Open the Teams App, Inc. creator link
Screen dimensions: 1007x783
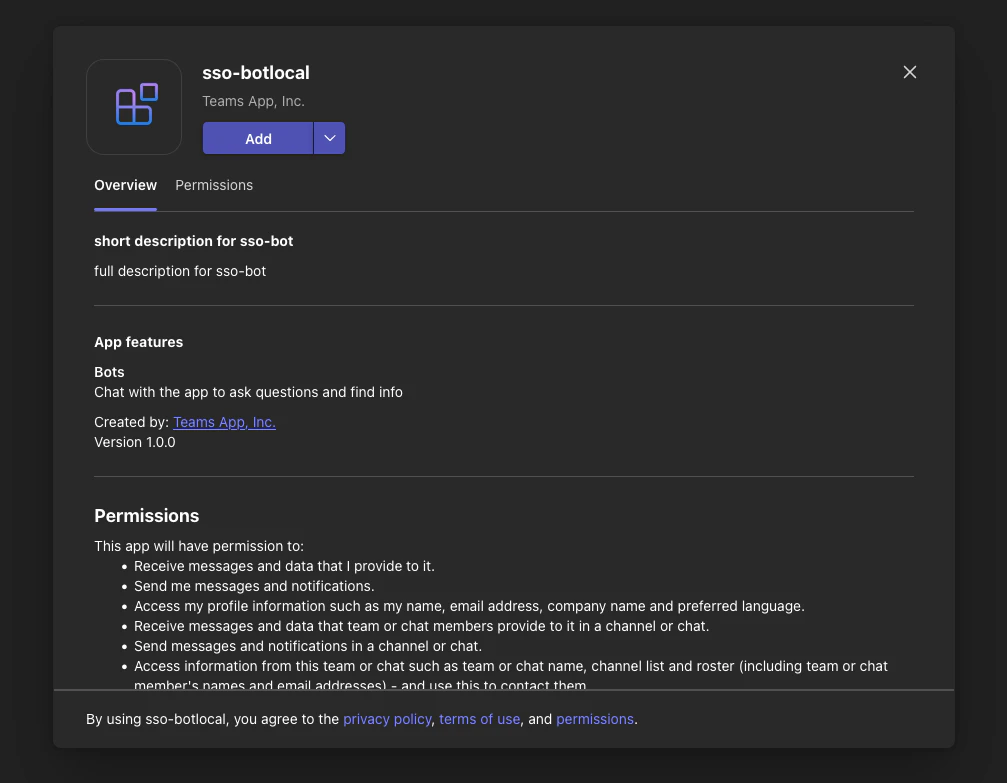click(224, 422)
